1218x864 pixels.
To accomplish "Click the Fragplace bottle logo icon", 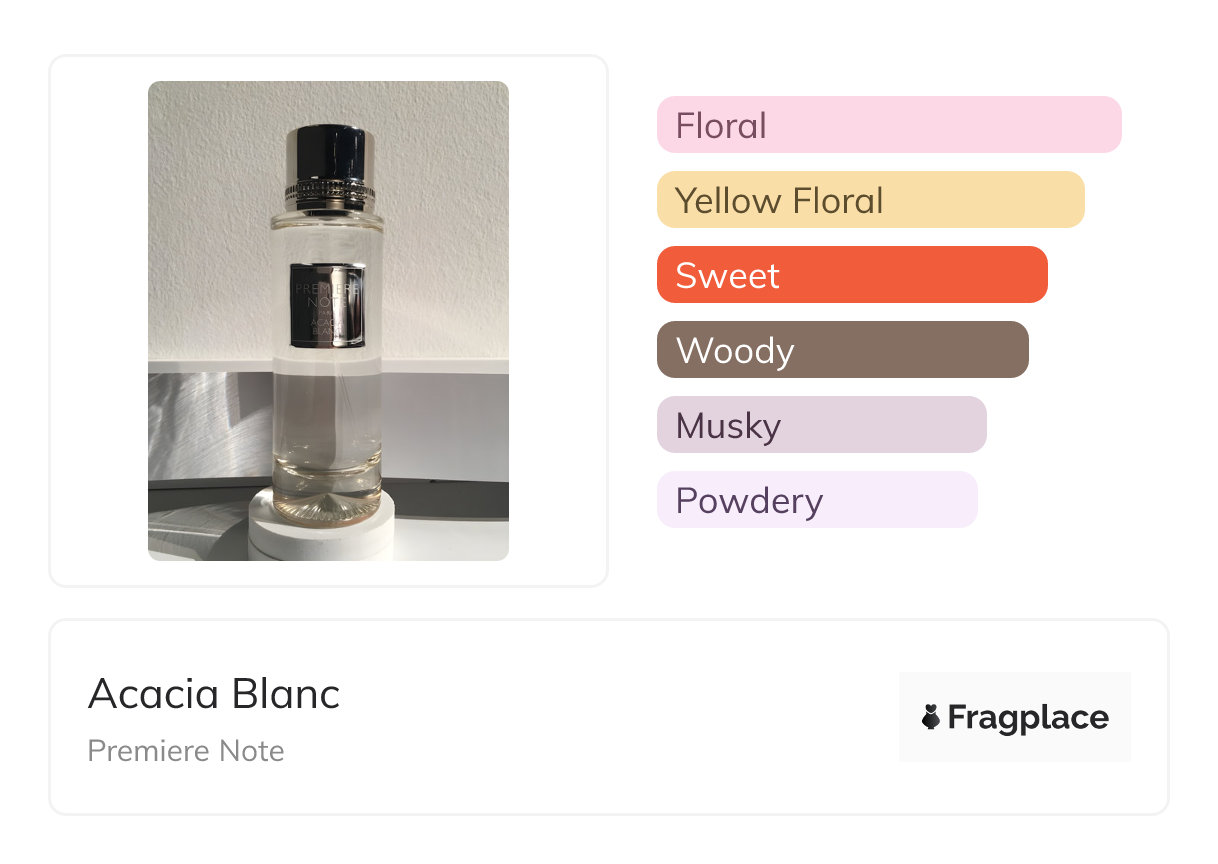I will [x=931, y=717].
